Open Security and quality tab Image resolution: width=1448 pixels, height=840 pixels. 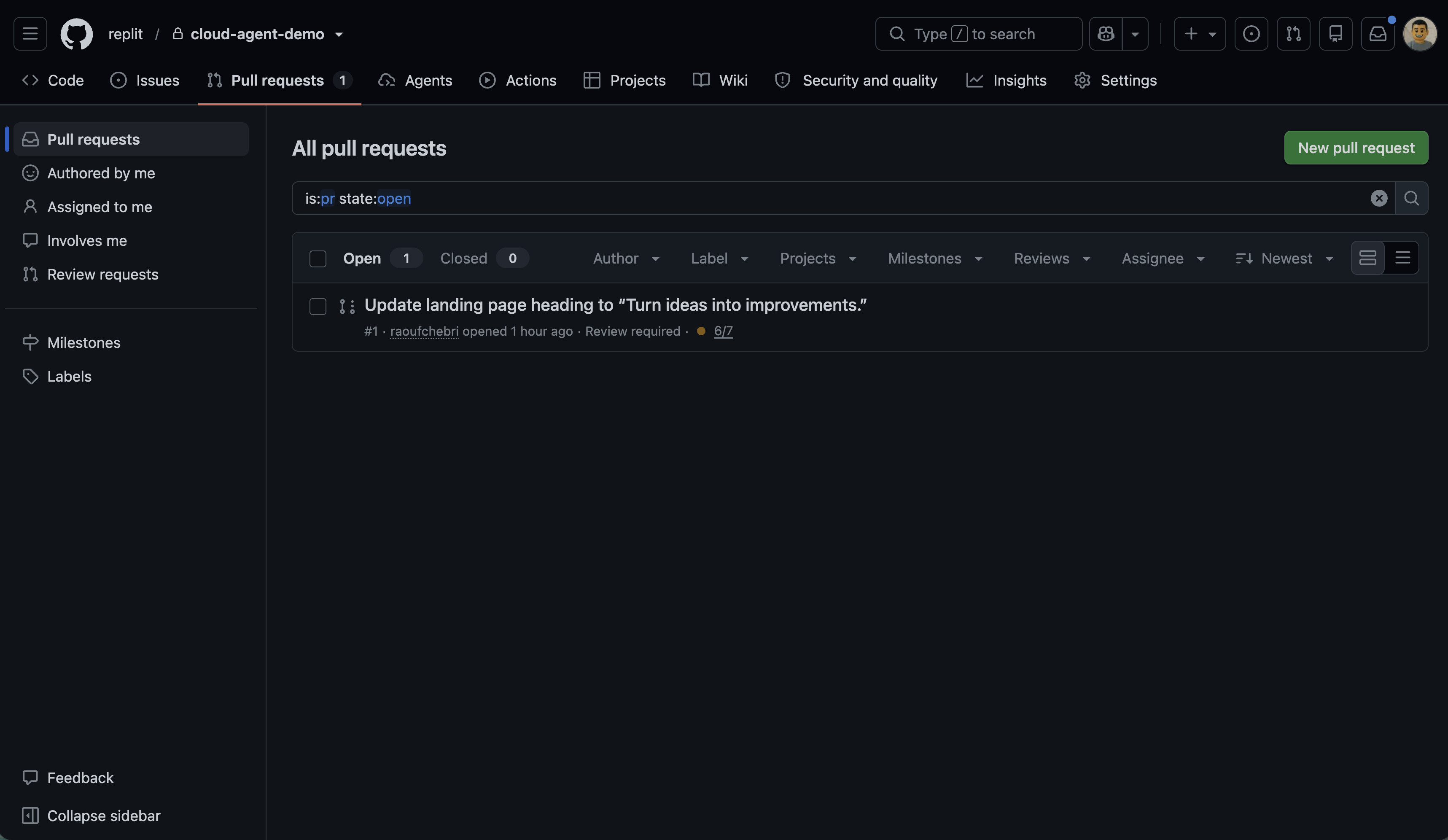856,81
